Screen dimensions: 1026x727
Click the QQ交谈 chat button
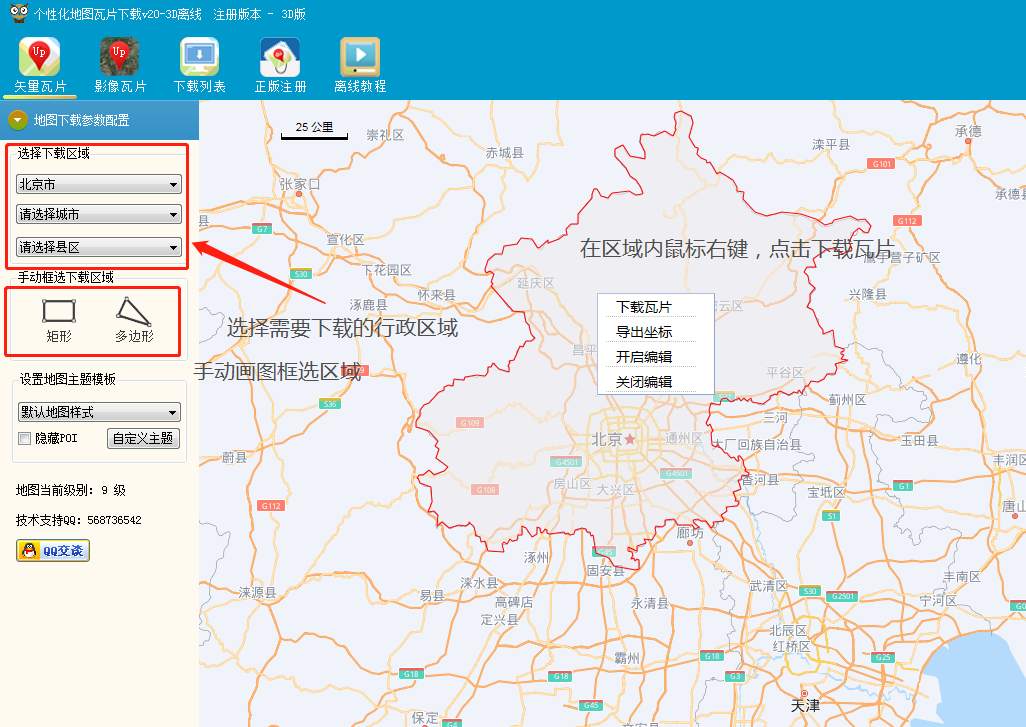53,550
